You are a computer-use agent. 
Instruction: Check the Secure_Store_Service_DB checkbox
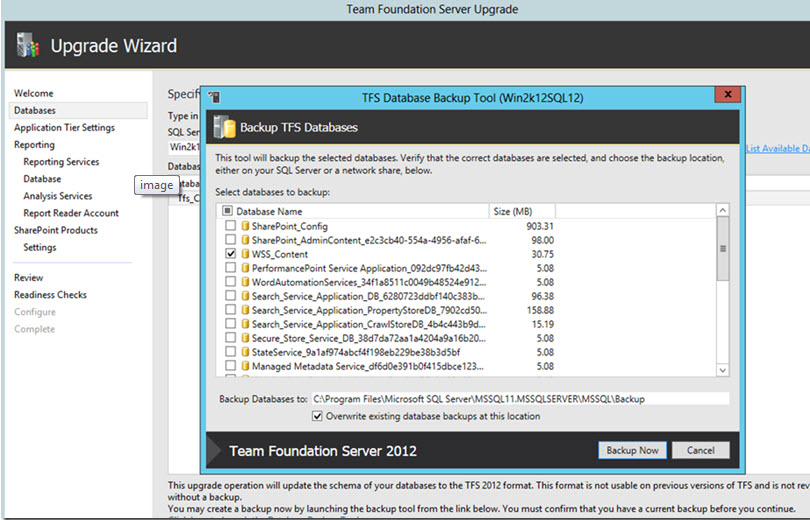230,338
